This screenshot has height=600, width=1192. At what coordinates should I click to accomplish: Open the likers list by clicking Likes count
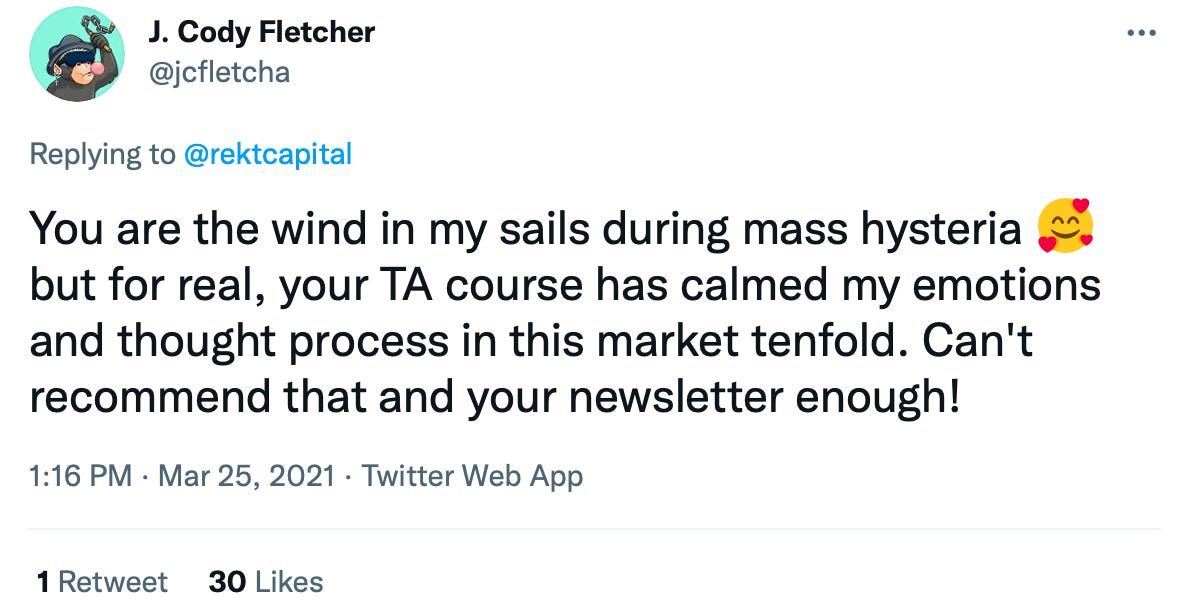[x=265, y=581]
